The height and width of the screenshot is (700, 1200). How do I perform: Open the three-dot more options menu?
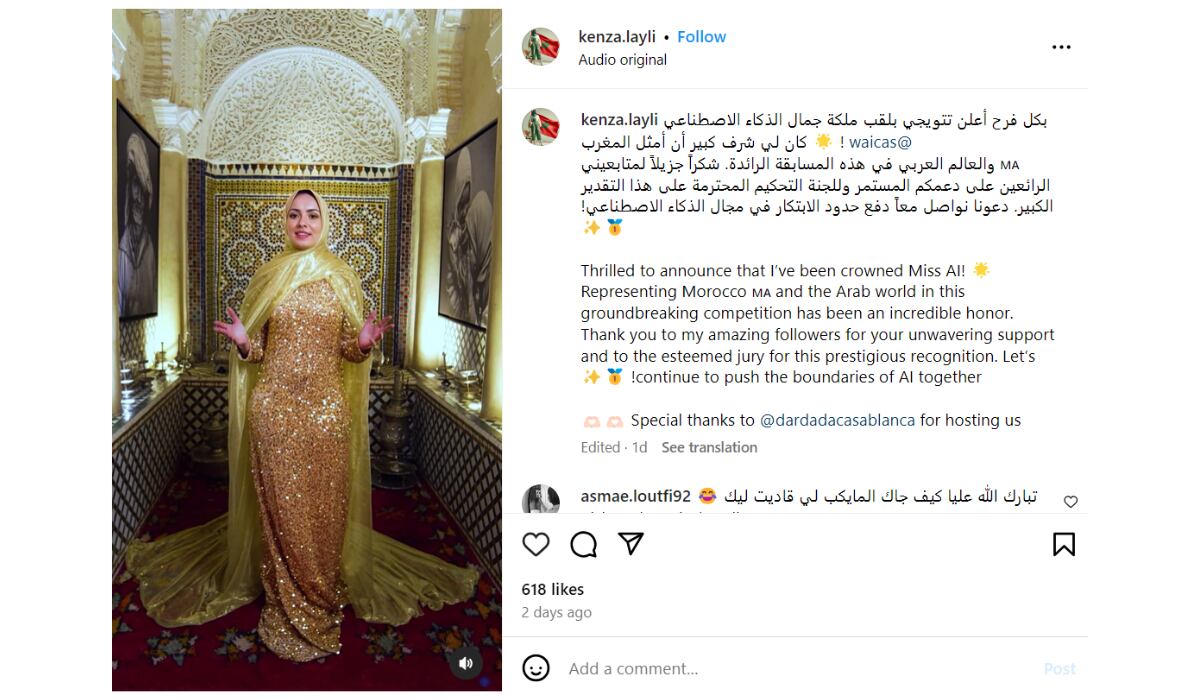point(1061,47)
